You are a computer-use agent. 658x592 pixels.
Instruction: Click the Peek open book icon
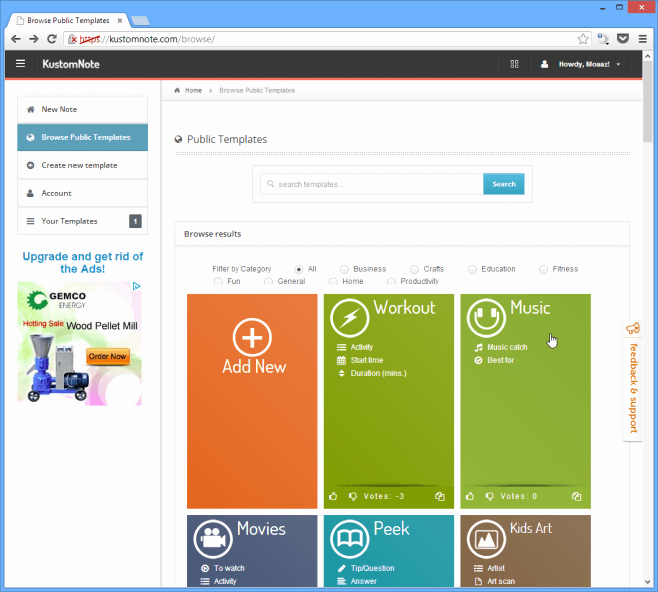click(350, 539)
